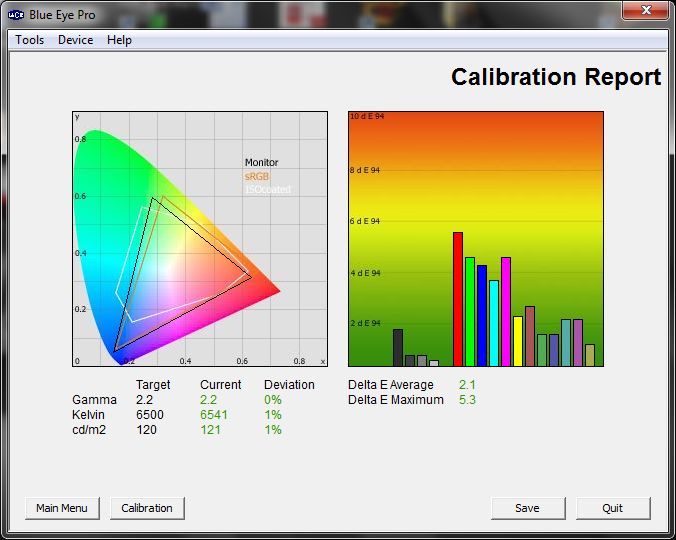The image size is (676, 540).
Task: Quit the Blue Eye Pro application
Action: (613, 508)
